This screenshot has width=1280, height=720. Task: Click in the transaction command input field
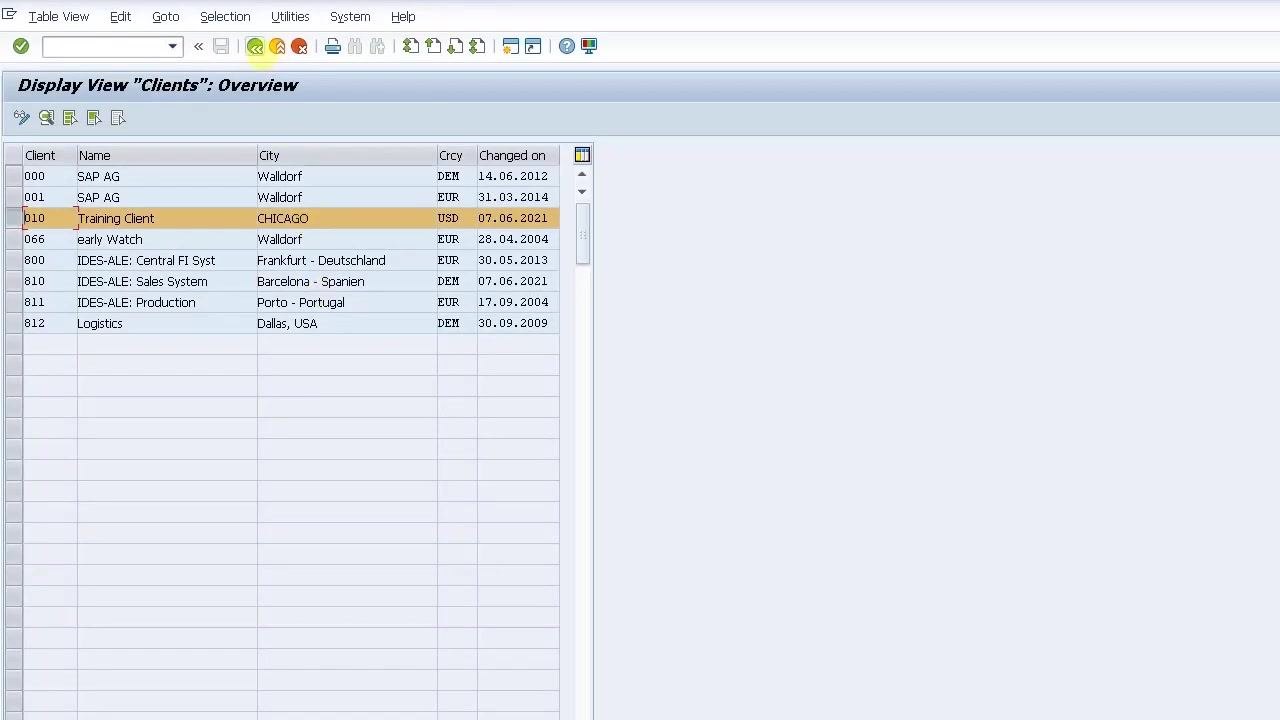104,46
